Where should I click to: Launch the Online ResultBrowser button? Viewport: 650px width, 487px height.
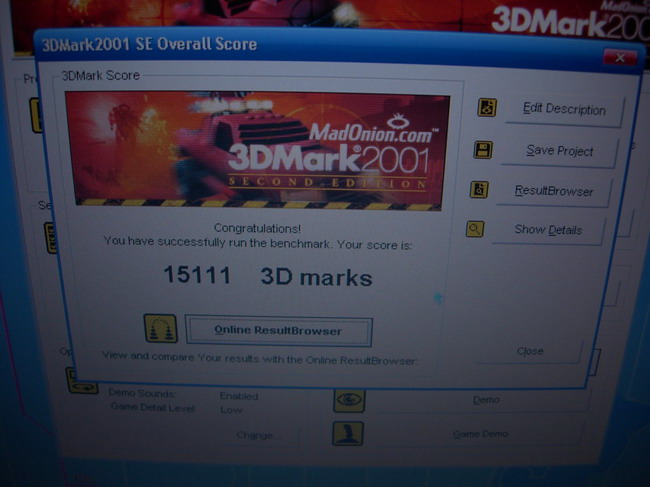(x=278, y=331)
